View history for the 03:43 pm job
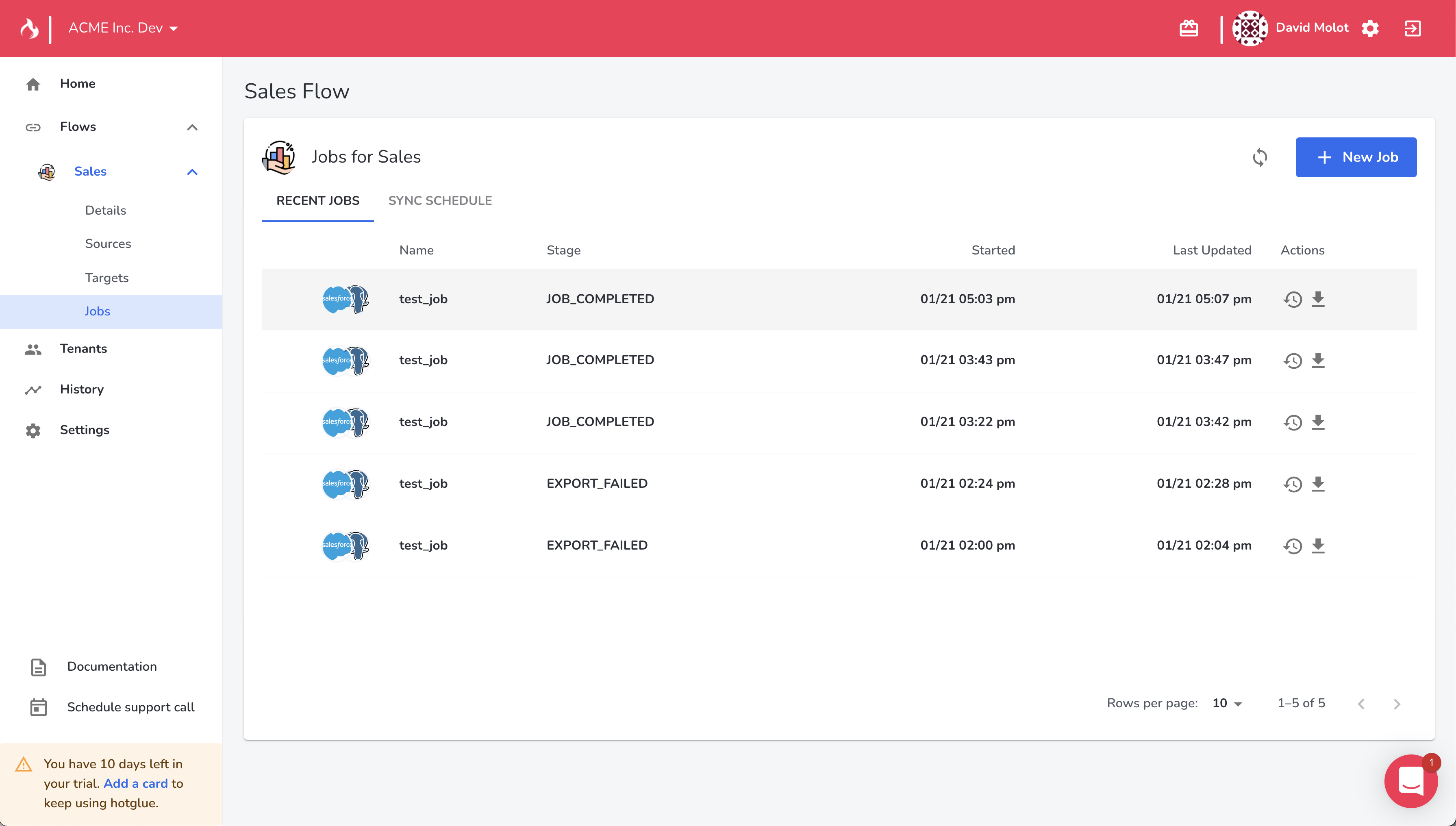1456x826 pixels. tap(1293, 361)
